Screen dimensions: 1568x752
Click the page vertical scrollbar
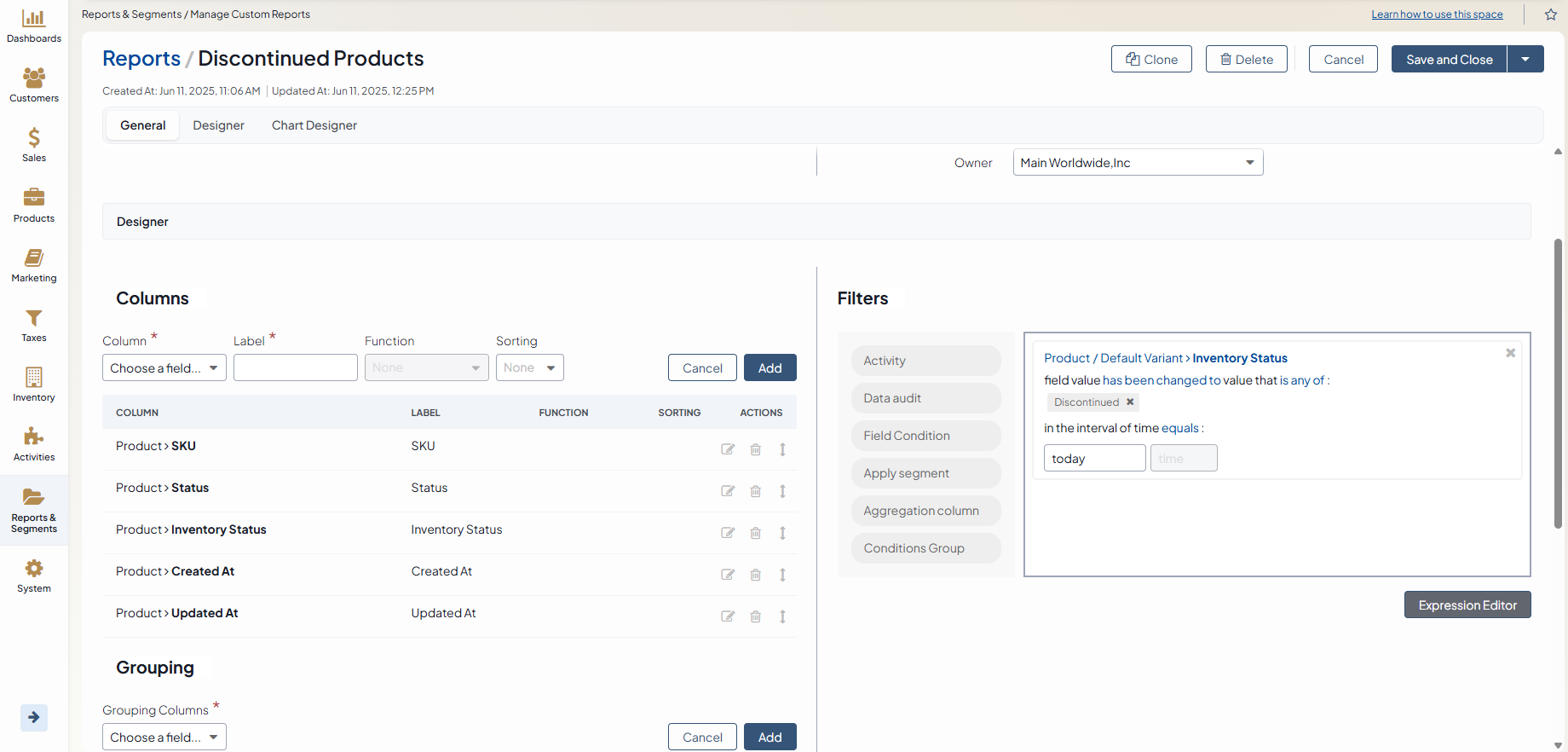click(x=1558, y=384)
